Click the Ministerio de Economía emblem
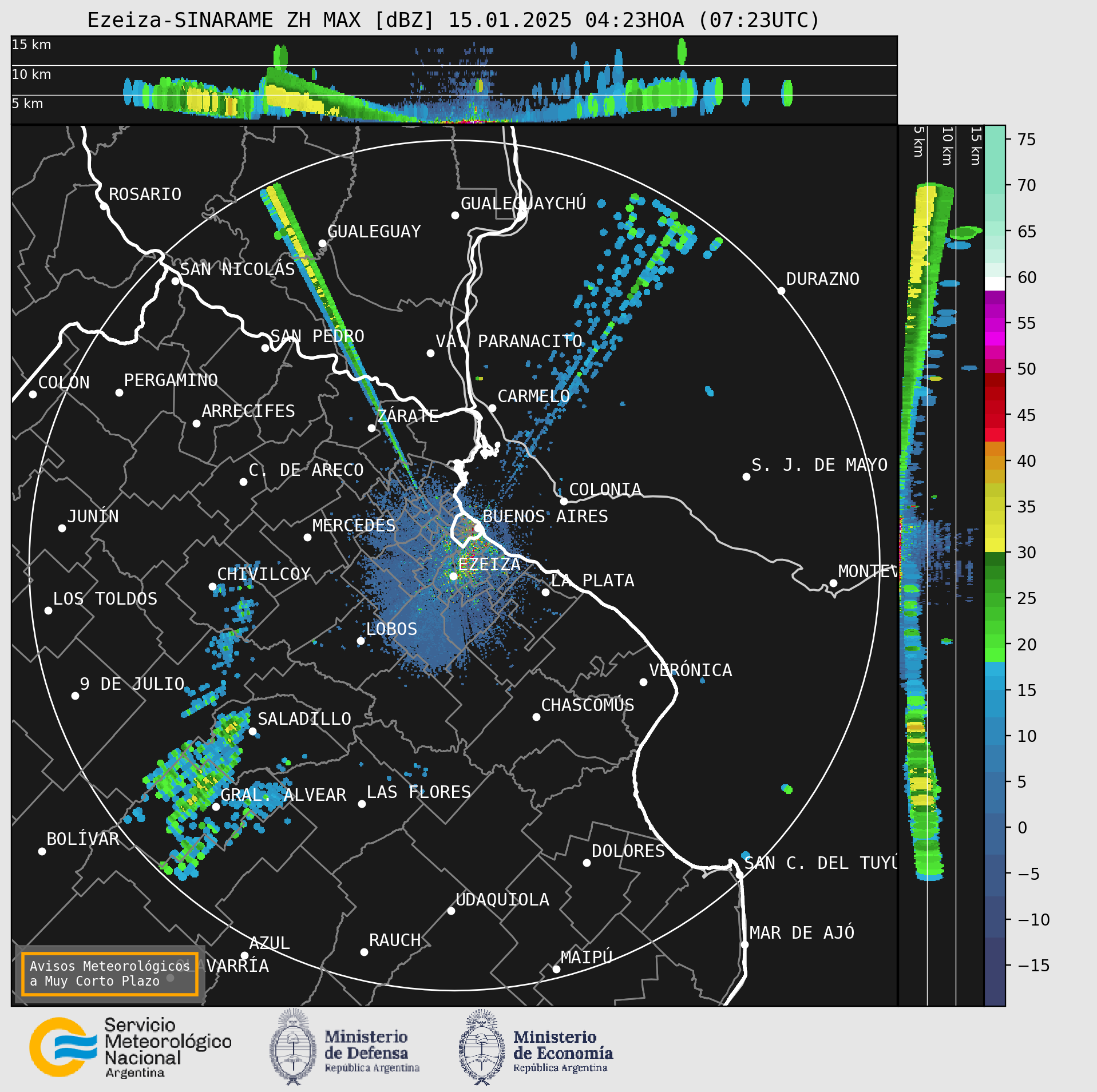Viewport: 1097px width, 1092px height. click(482, 1047)
